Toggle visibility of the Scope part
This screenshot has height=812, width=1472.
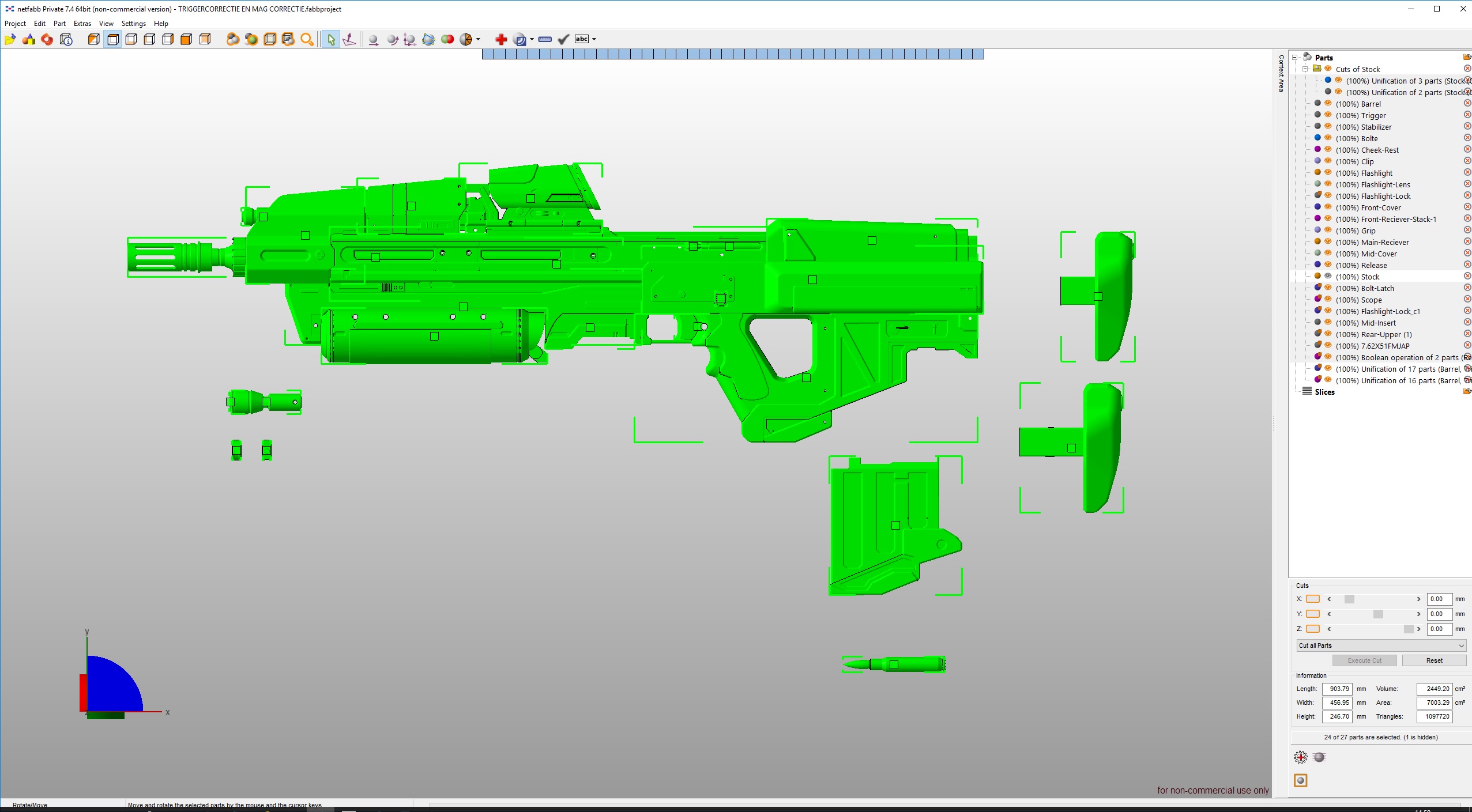point(1328,300)
